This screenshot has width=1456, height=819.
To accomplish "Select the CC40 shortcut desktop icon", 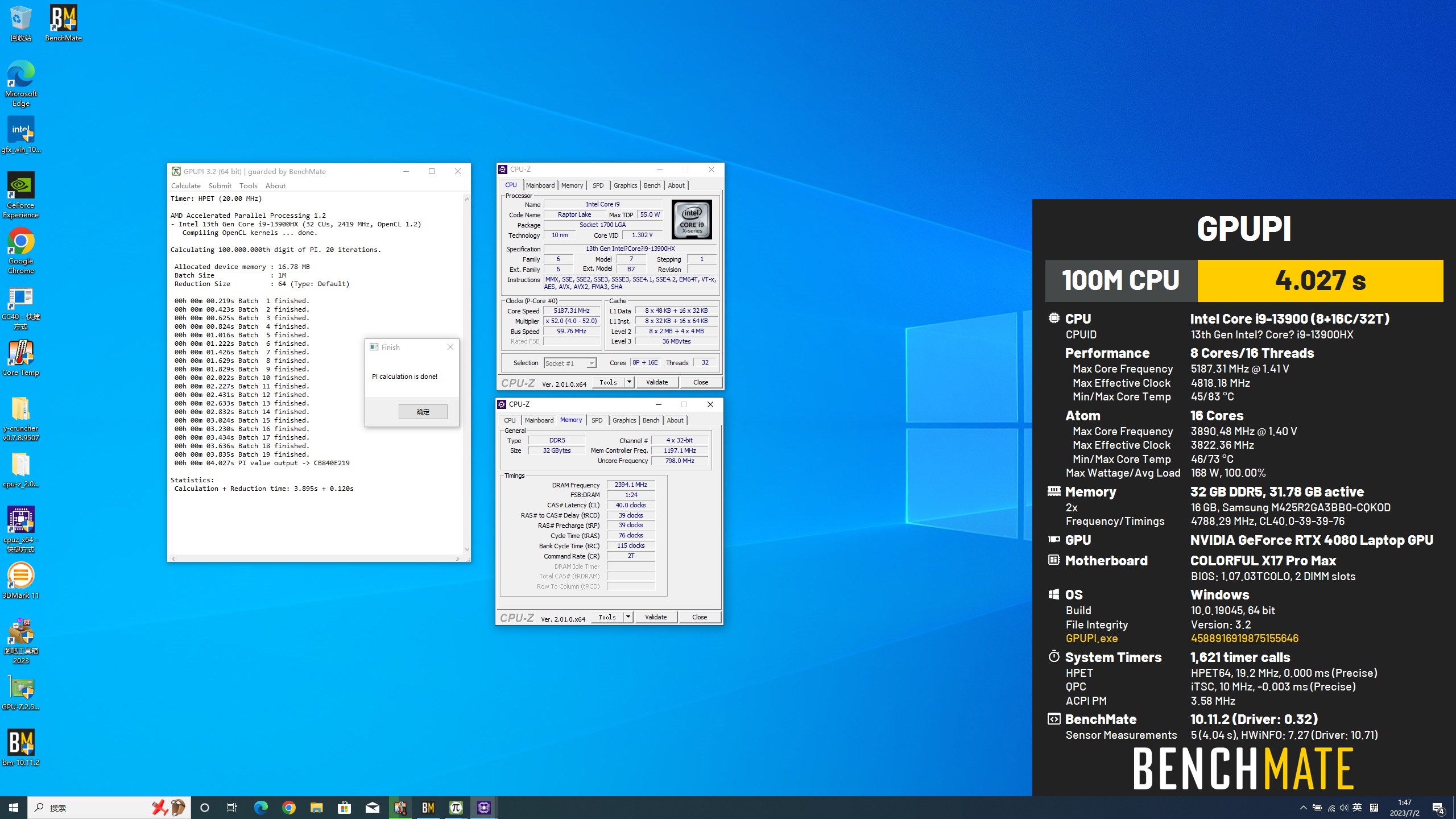I will (20, 308).
